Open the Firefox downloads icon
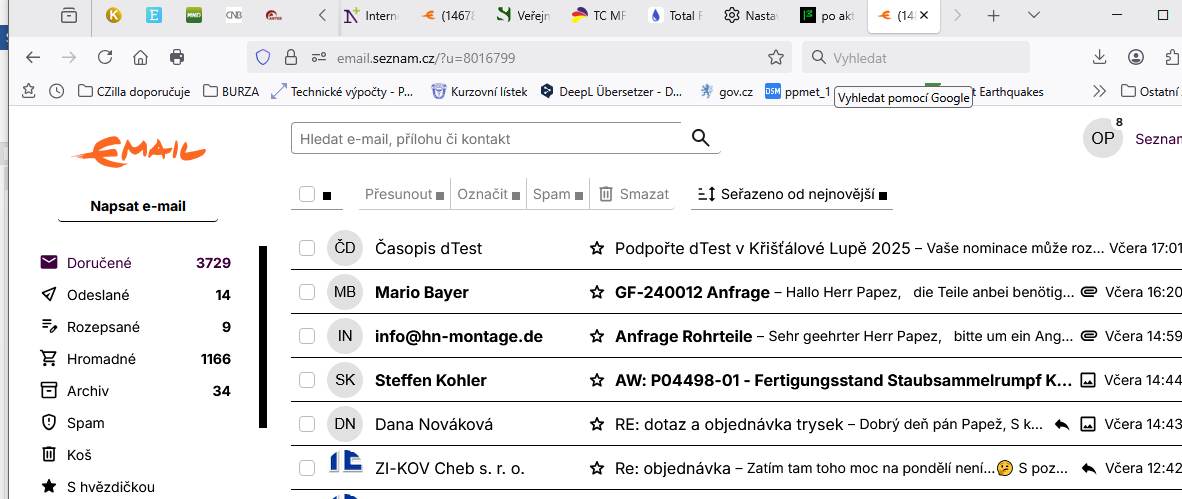Viewport: 1182px width, 499px height. coord(1099,57)
